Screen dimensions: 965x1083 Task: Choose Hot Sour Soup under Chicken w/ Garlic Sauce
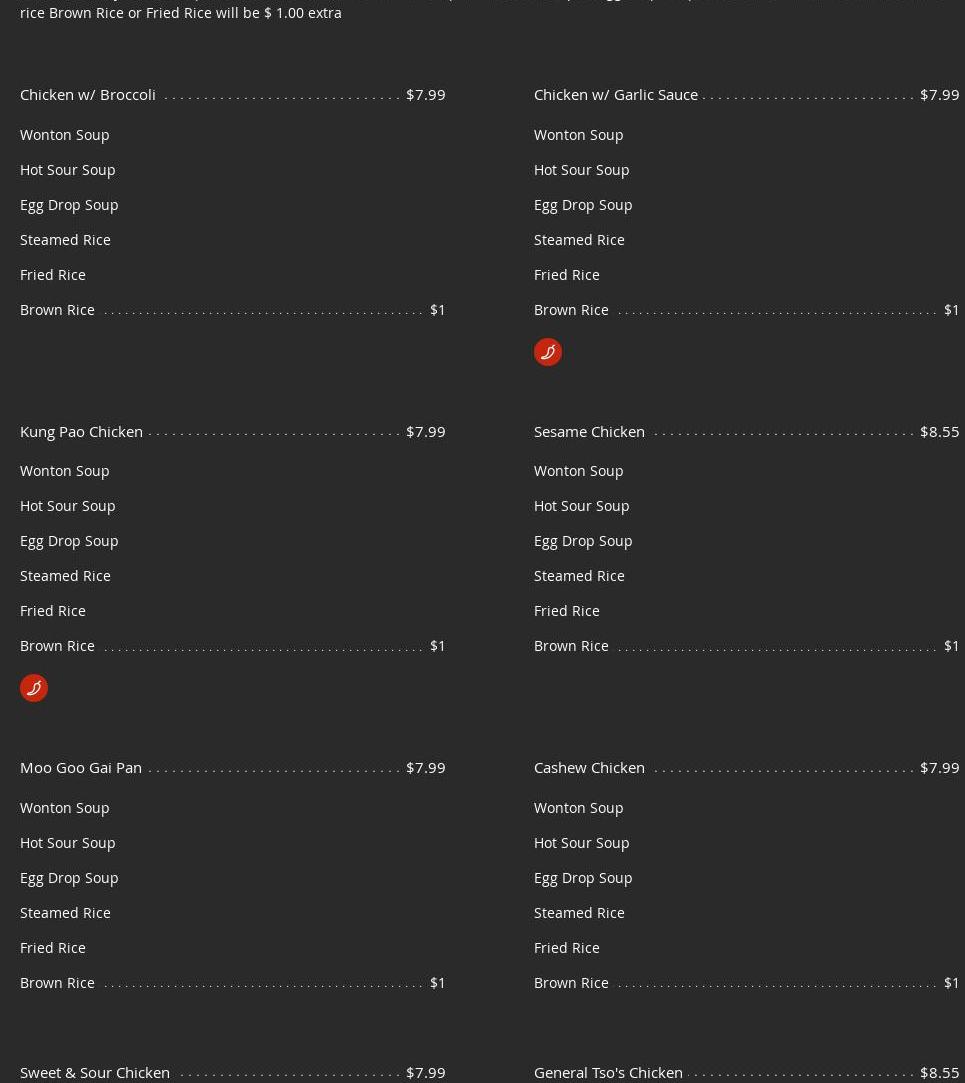(x=581, y=169)
